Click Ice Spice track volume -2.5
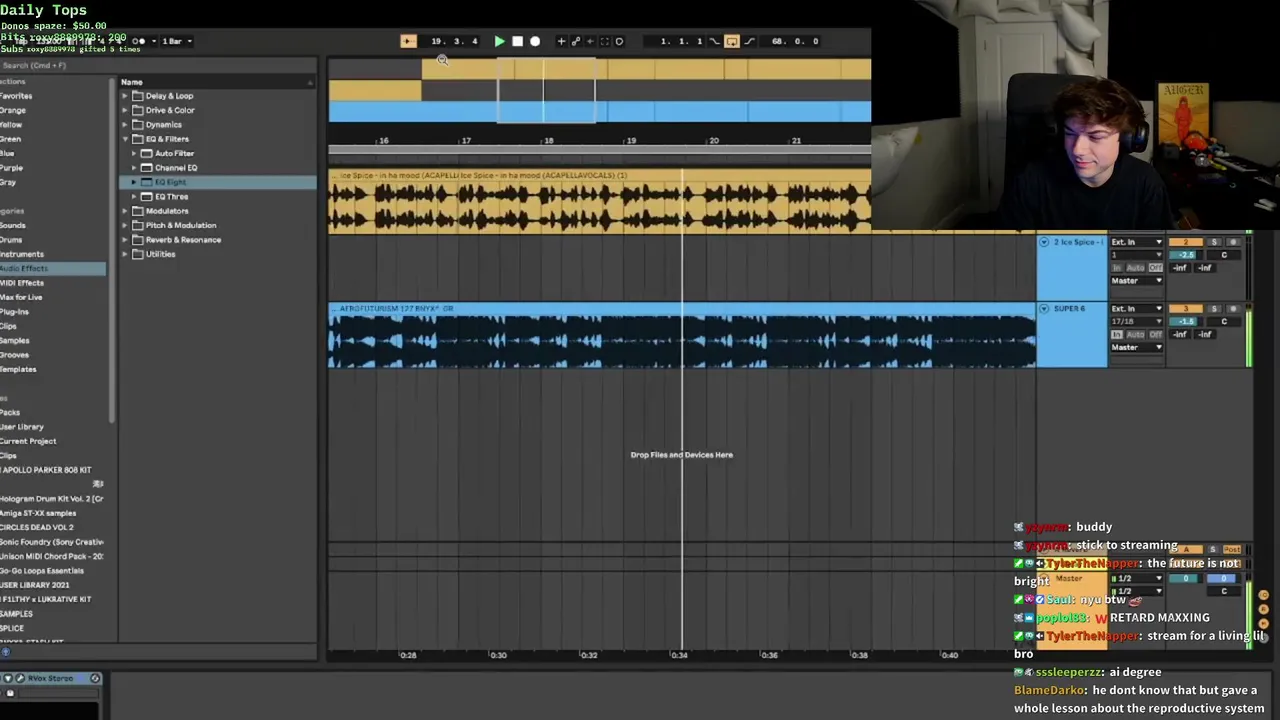The image size is (1280, 720). pyautogui.click(x=1185, y=255)
